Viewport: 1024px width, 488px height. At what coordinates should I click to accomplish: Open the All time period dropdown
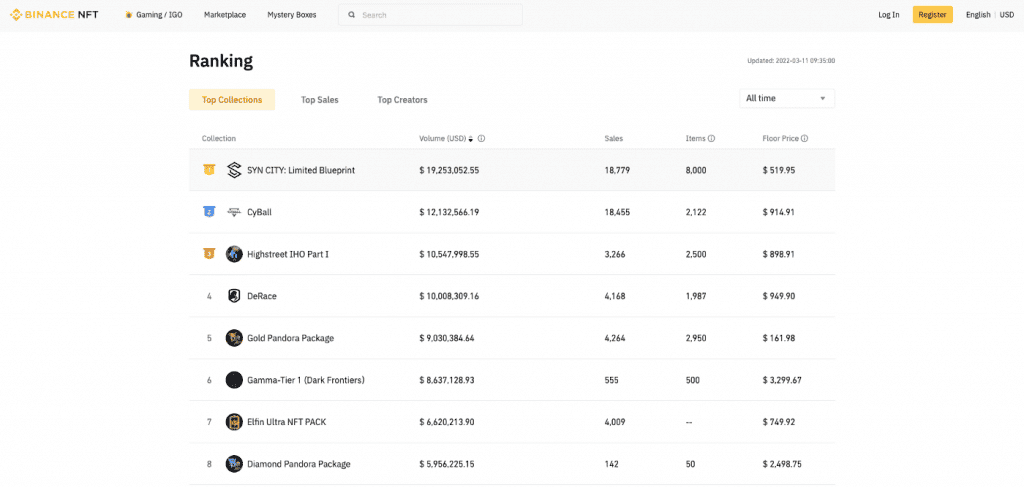point(787,98)
